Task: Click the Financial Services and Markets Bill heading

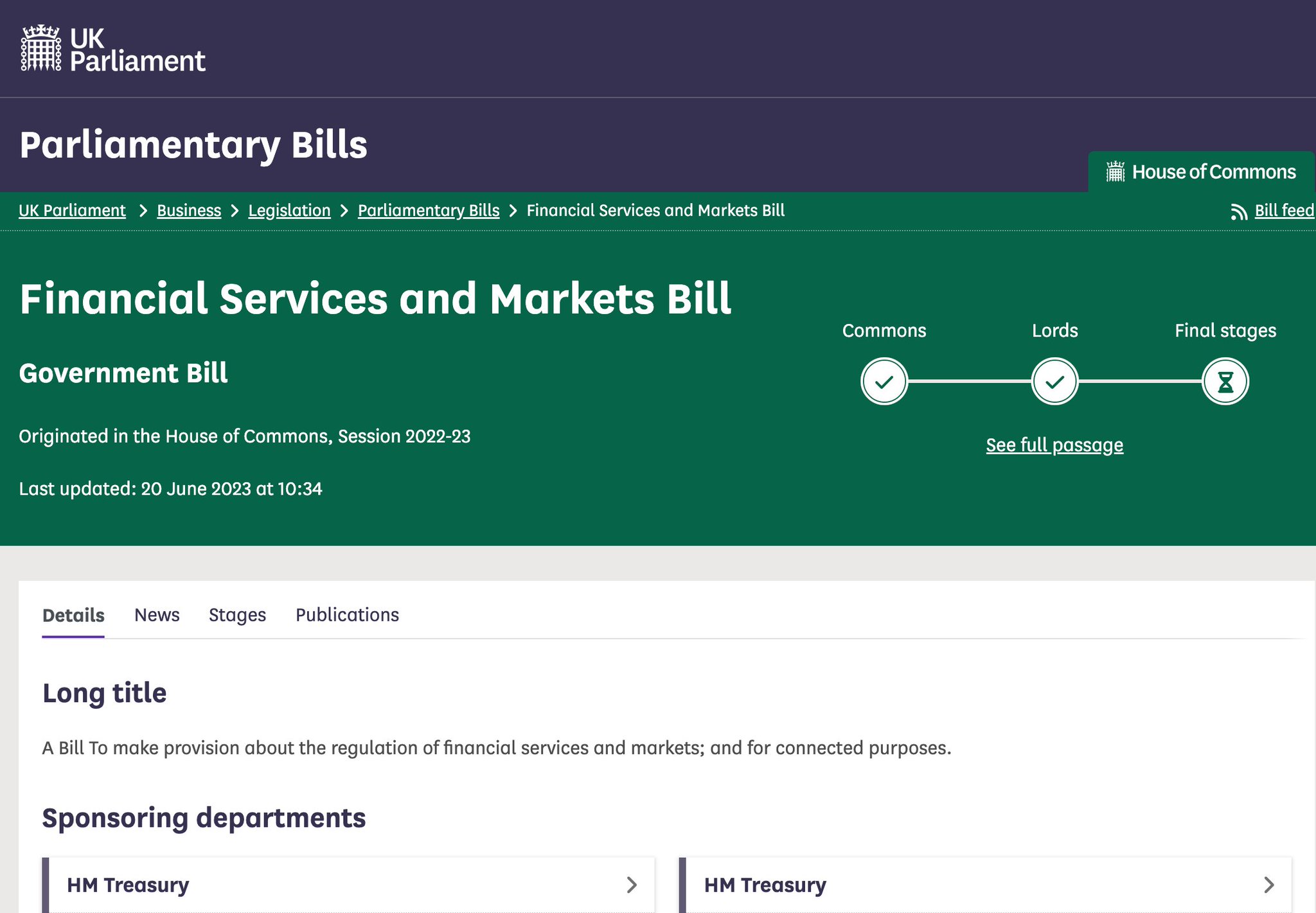Action: 375,299
